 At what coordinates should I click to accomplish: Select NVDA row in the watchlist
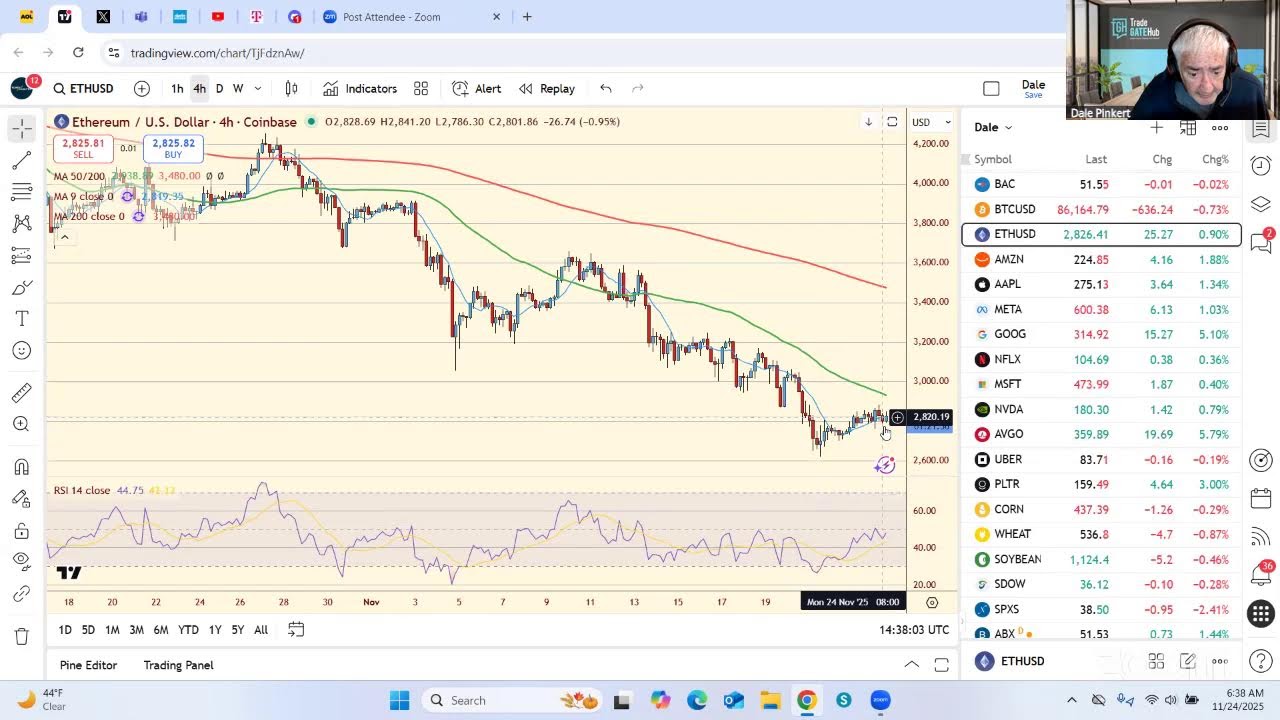[x=1101, y=409]
